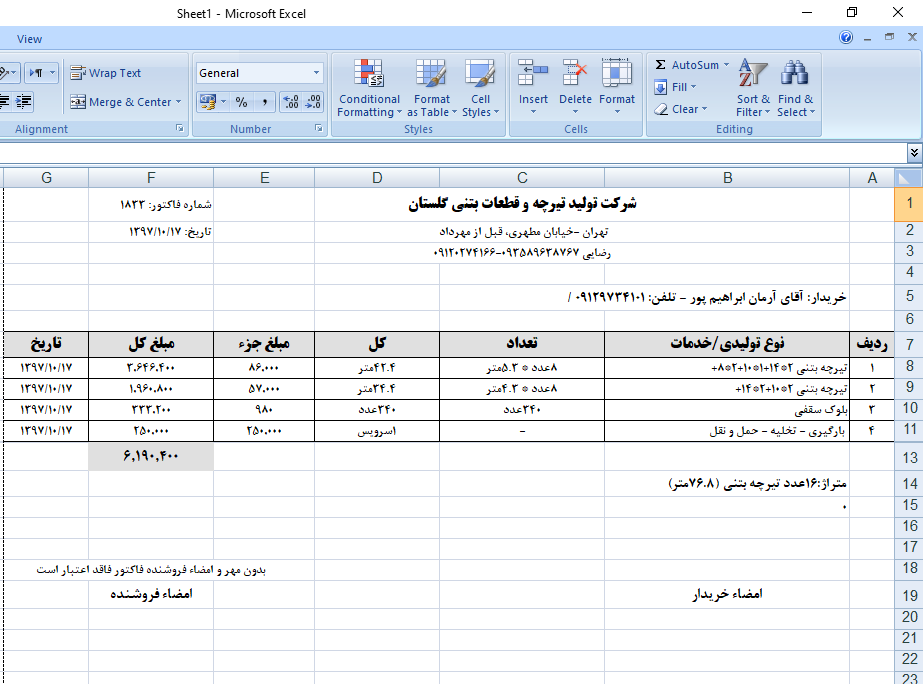The width and height of the screenshot is (923, 684).
Task: Select the unit price cell '۵۷,۰۰۰'
Action: pyautogui.click(x=264, y=389)
